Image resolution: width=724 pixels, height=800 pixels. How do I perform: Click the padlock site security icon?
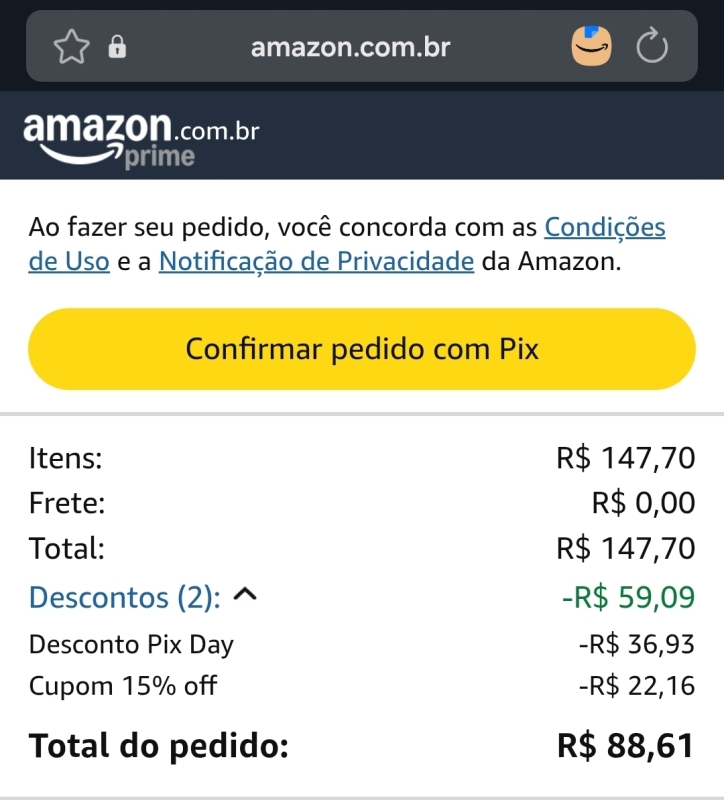pyautogui.click(x=117, y=47)
